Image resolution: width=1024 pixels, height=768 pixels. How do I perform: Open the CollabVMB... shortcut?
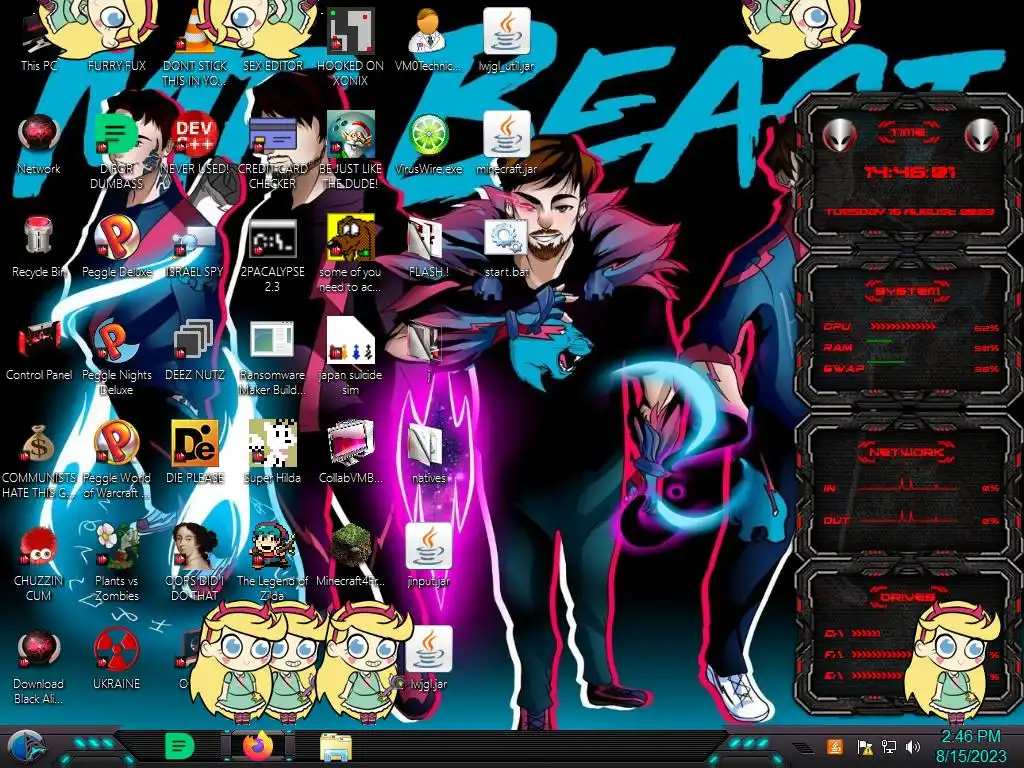tap(350, 453)
